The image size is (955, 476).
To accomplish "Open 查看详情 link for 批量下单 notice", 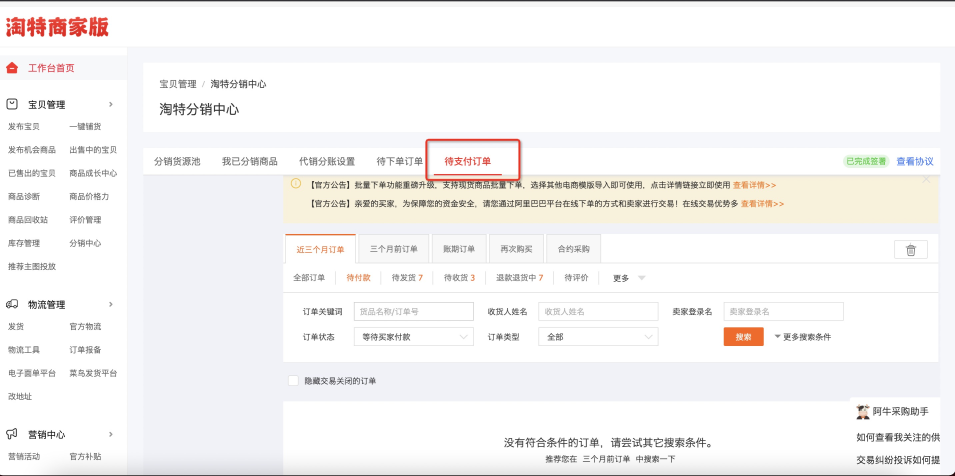I will coord(754,184).
